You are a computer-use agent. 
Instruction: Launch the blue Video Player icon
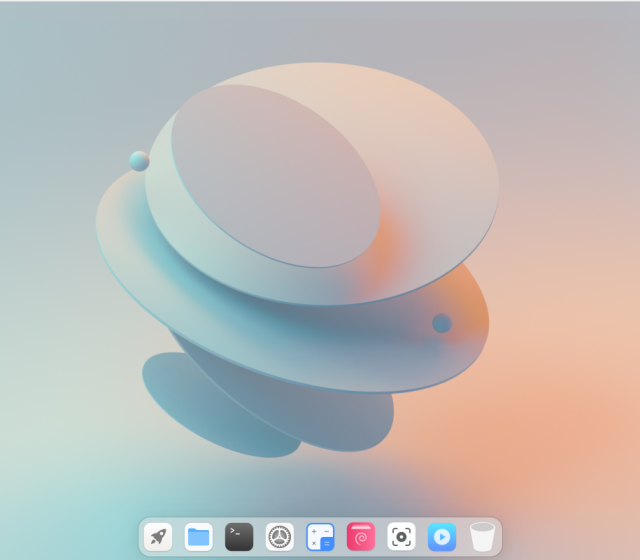pyautogui.click(x=442, y=537)
